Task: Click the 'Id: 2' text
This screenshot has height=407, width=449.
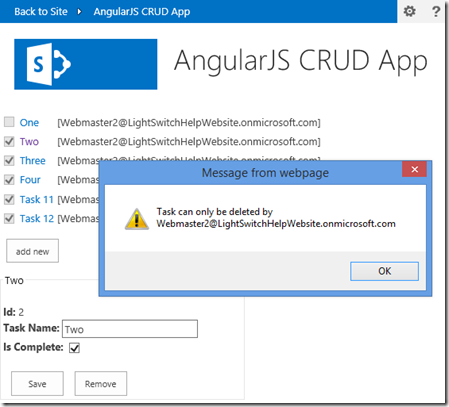Action: [14, 312]
